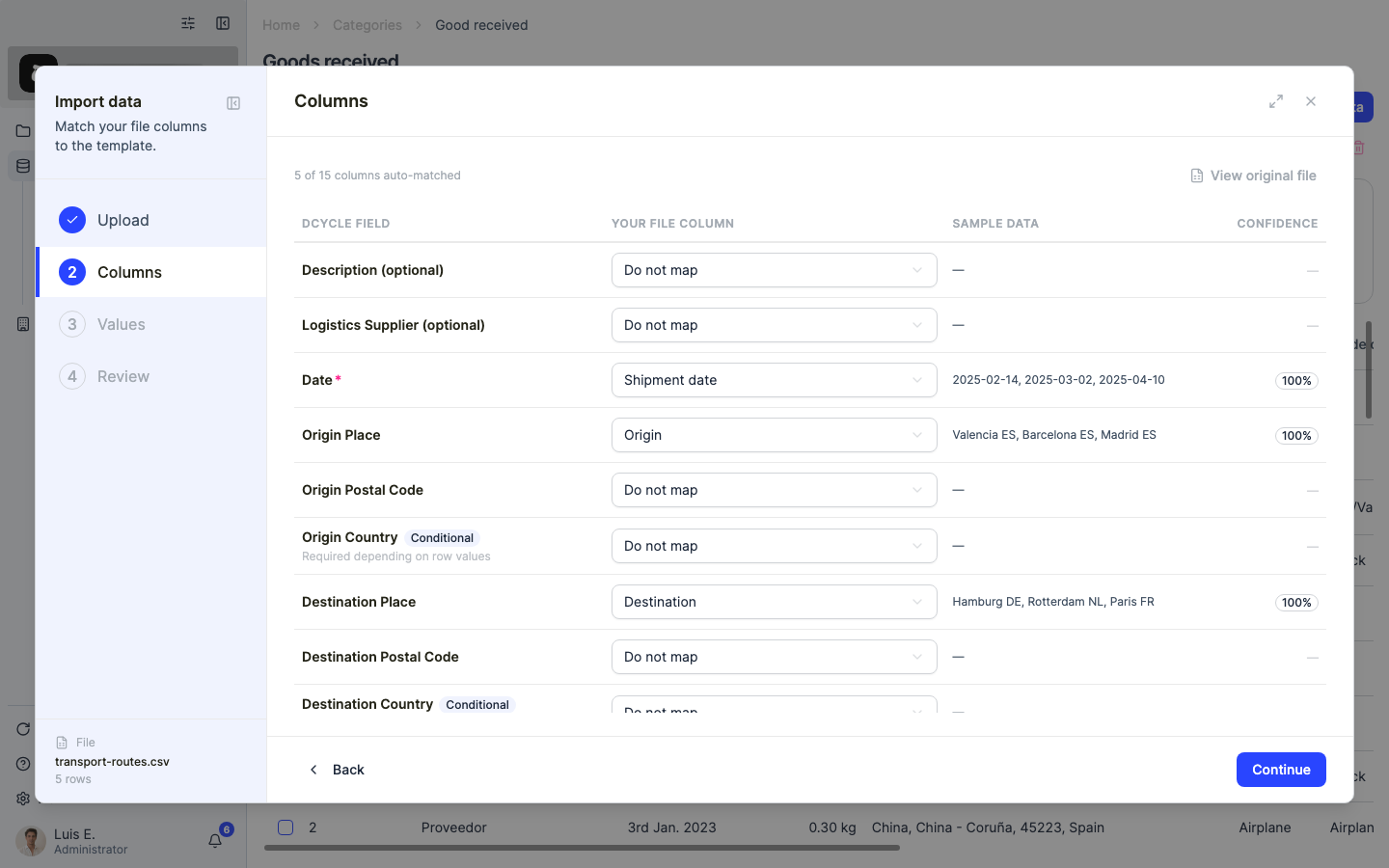The width and height of the screenshot is (1389, 868).
Task: Select the Review step
Action: click(x=151, y=376)
